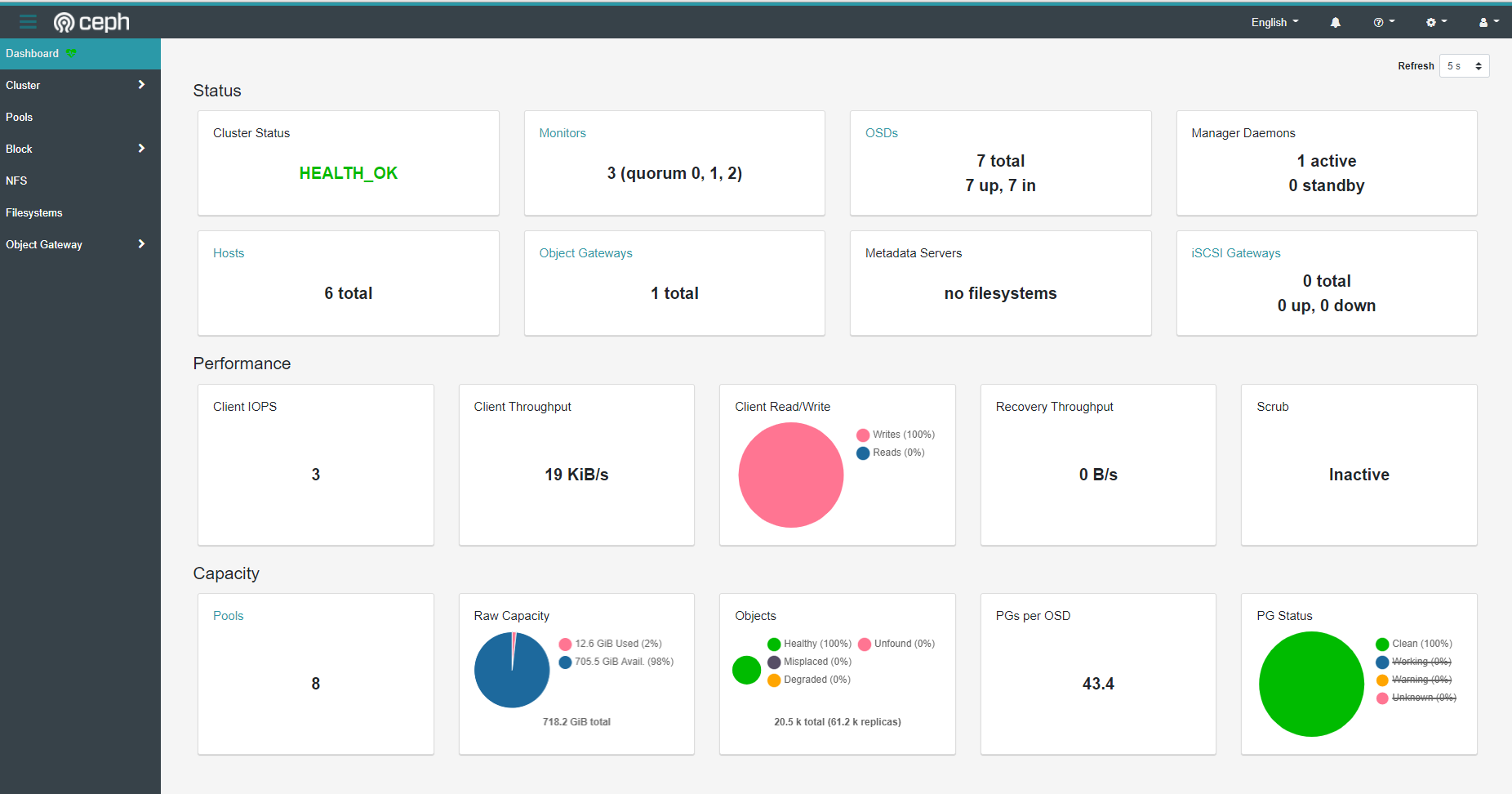Click the 1 total object gateways value
1512x794 pixels.
click(x=674, y=293)
